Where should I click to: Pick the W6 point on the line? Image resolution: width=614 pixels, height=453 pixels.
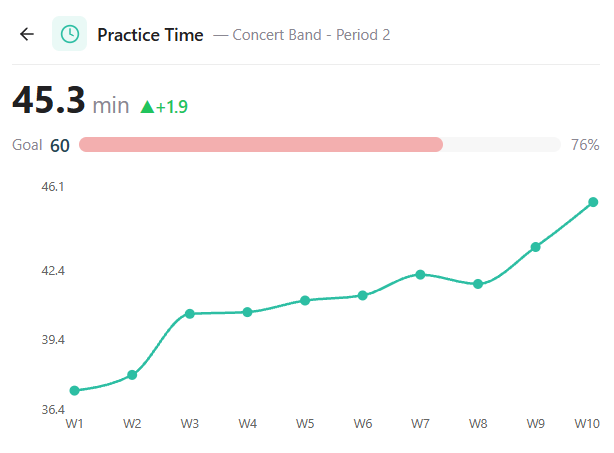363,295
